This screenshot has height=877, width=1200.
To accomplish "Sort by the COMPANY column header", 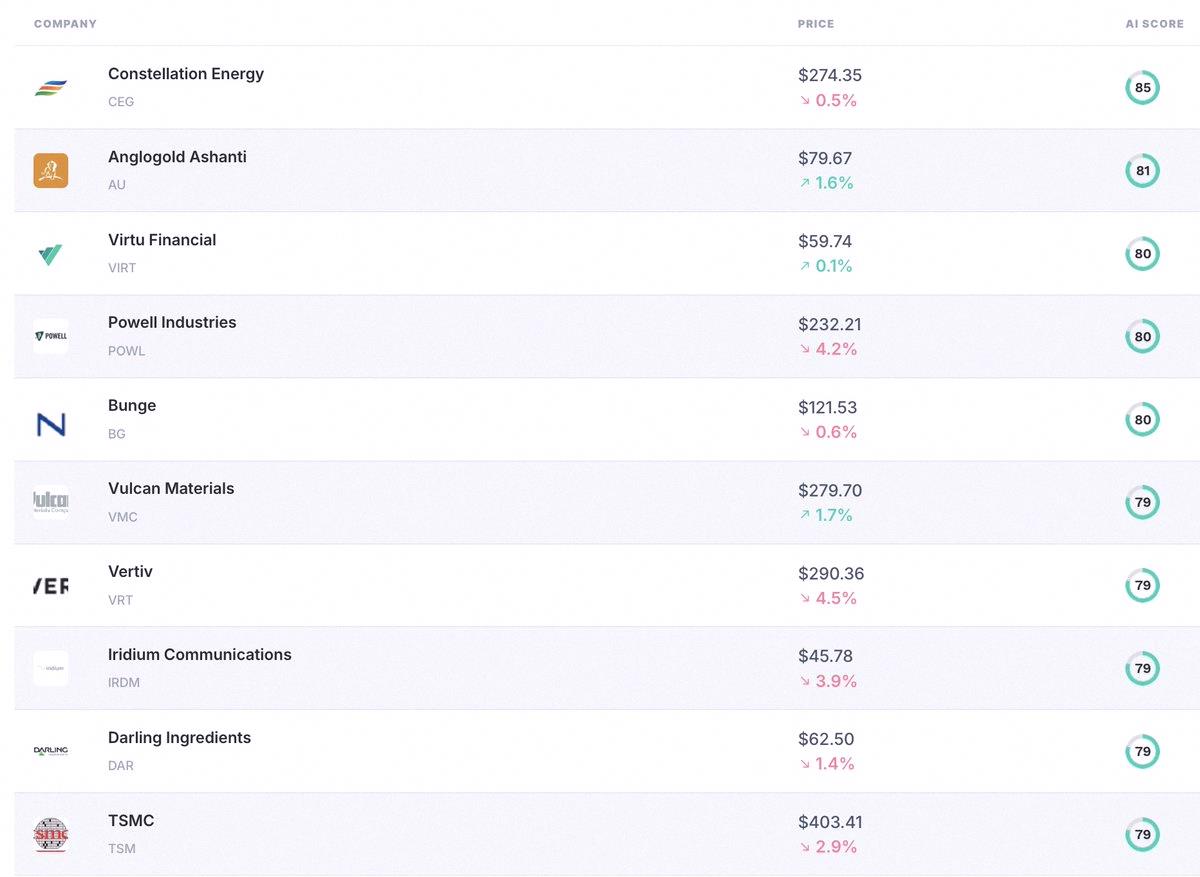I will [x=65, y=24].
